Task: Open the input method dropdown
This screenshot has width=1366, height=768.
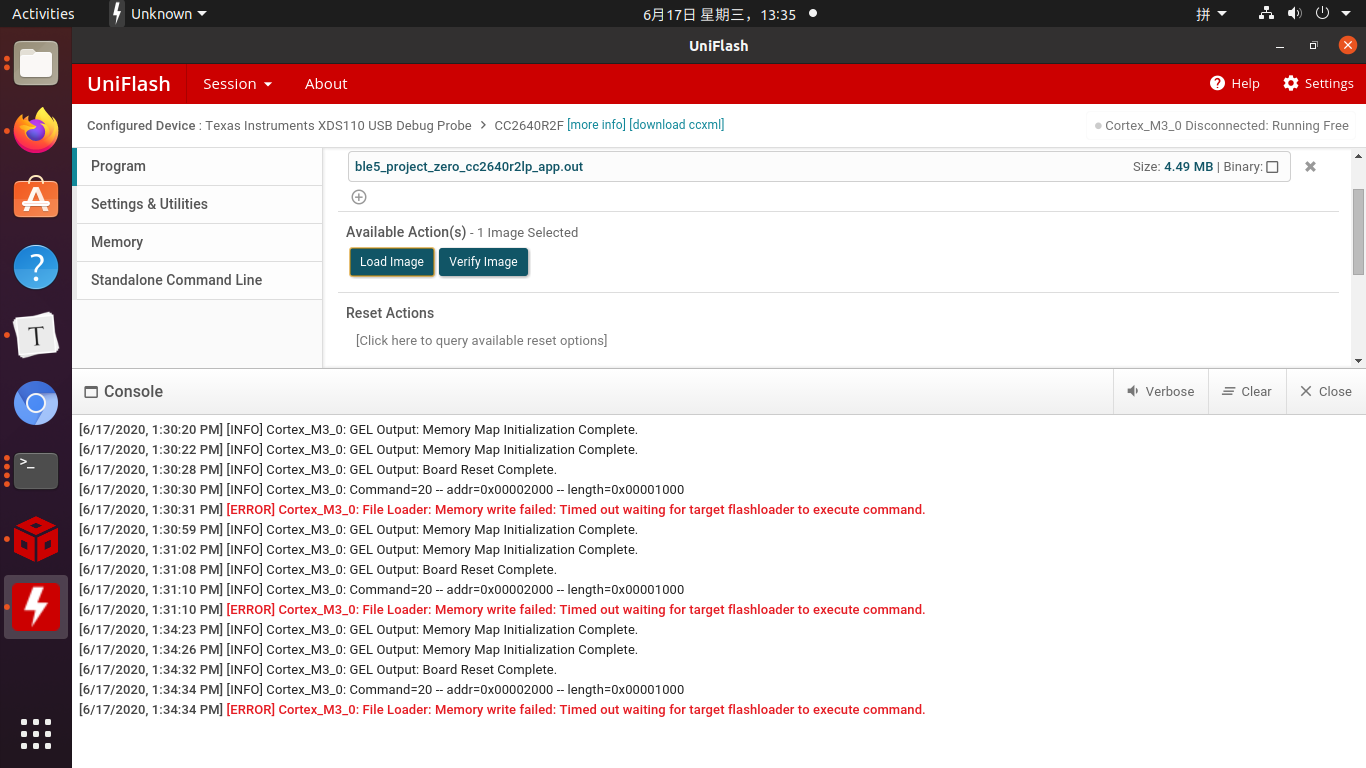Action: pyautogui.click(x=1211, y=14)
